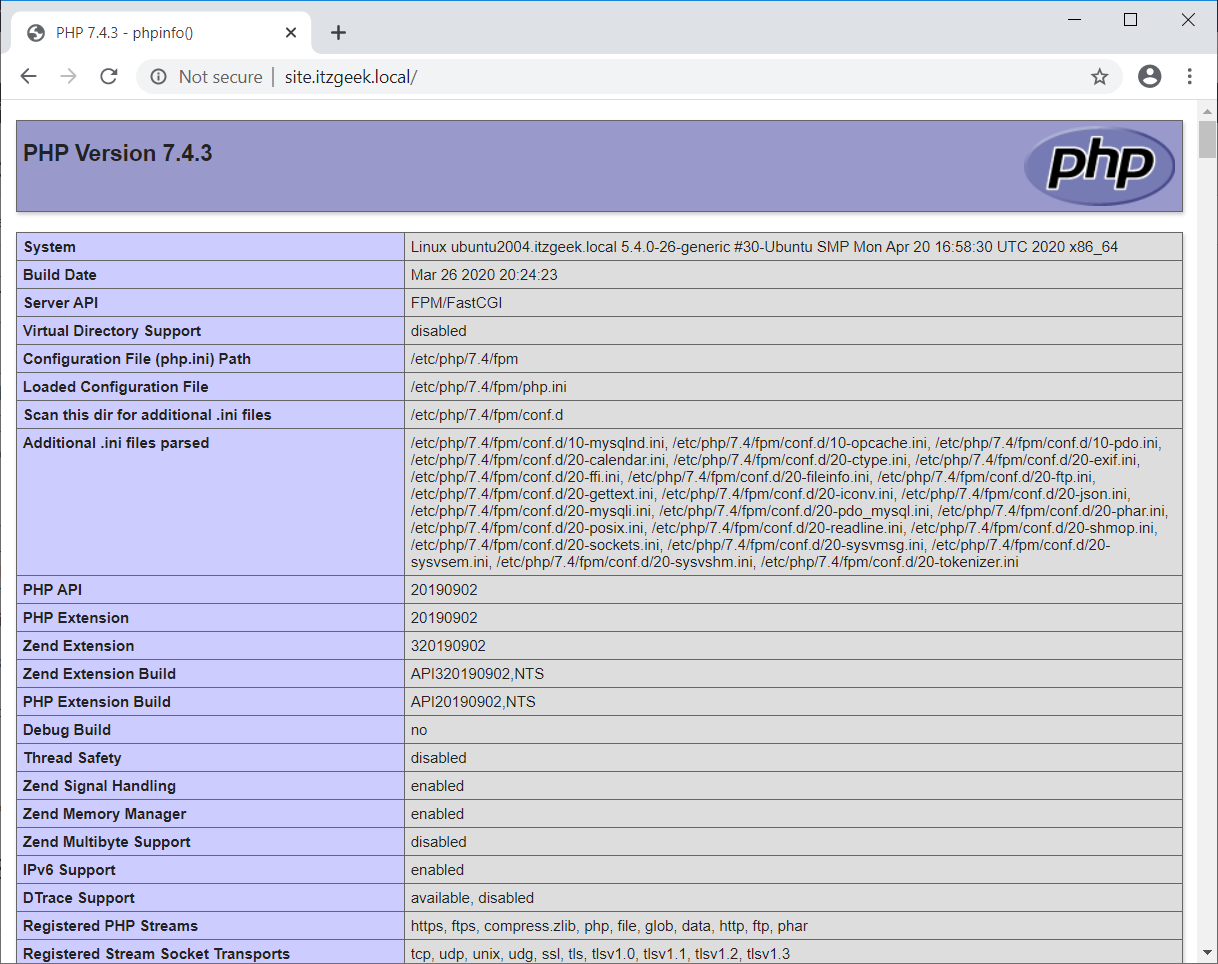The width and height of the screenshot is (1218, 964).
Task: View site information via Not secure icon
Action: coord(158,77)
